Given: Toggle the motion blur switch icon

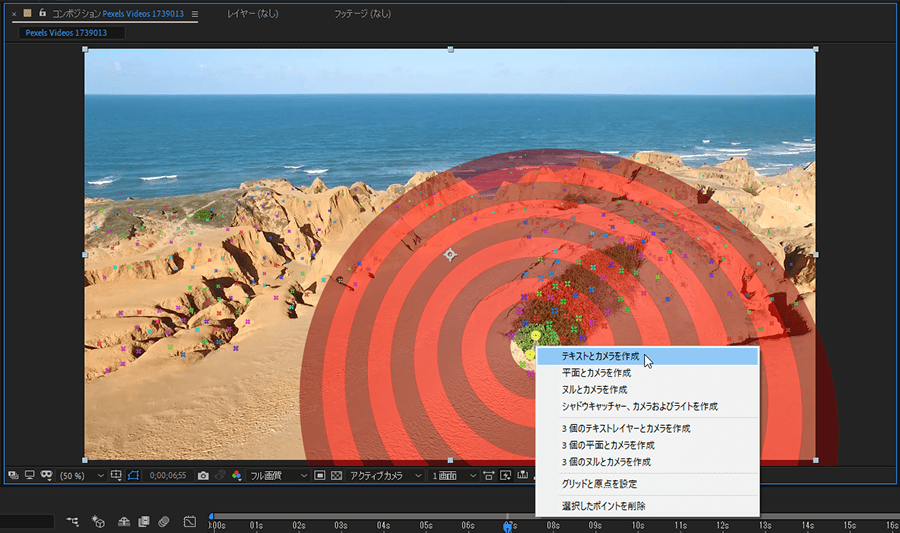Looking at the screenshot, I should 164,521.
